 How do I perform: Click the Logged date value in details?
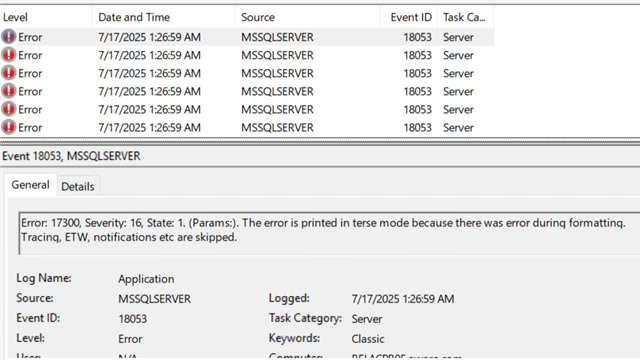click(403, 299)
